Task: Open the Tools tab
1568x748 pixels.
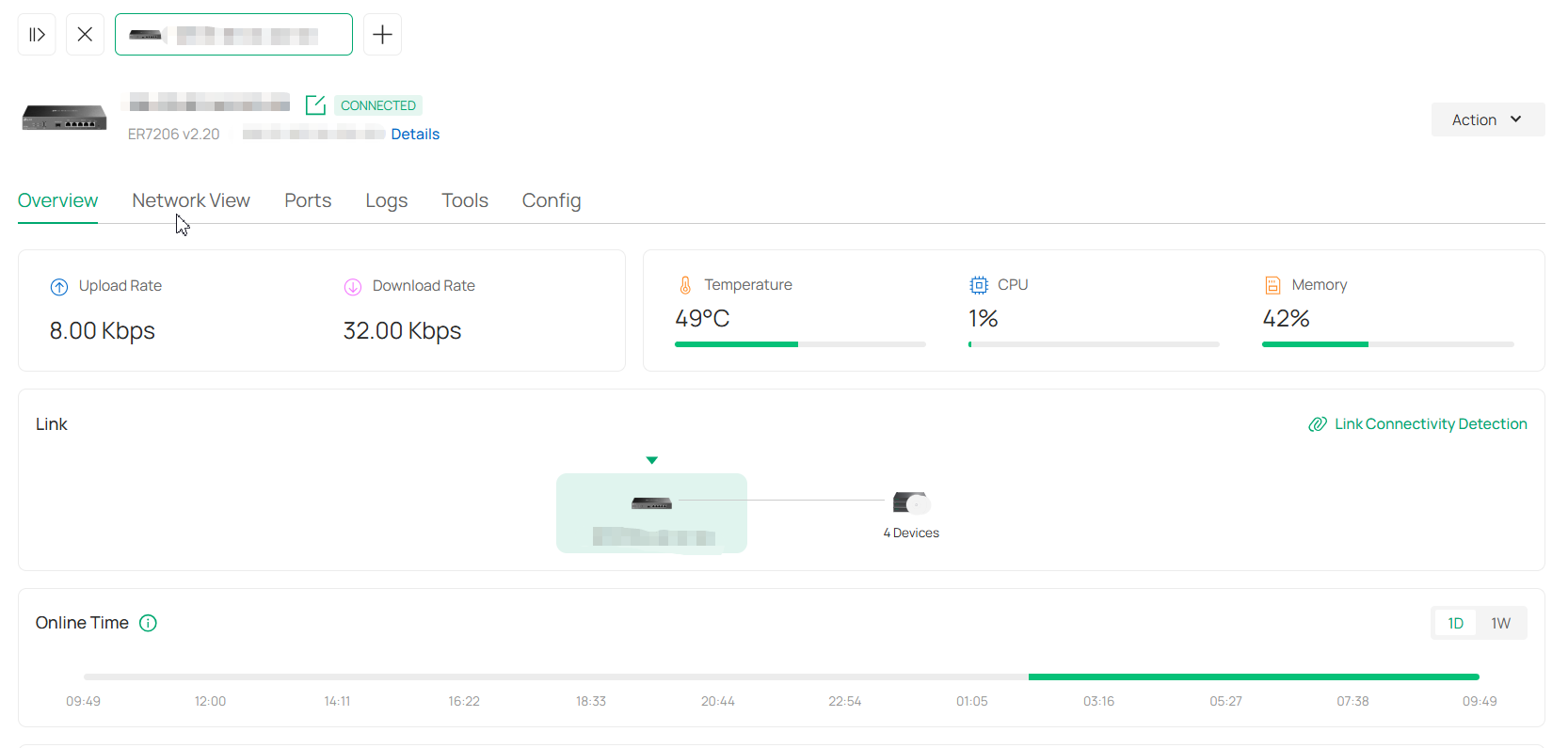Action: (x=465, y=200)
